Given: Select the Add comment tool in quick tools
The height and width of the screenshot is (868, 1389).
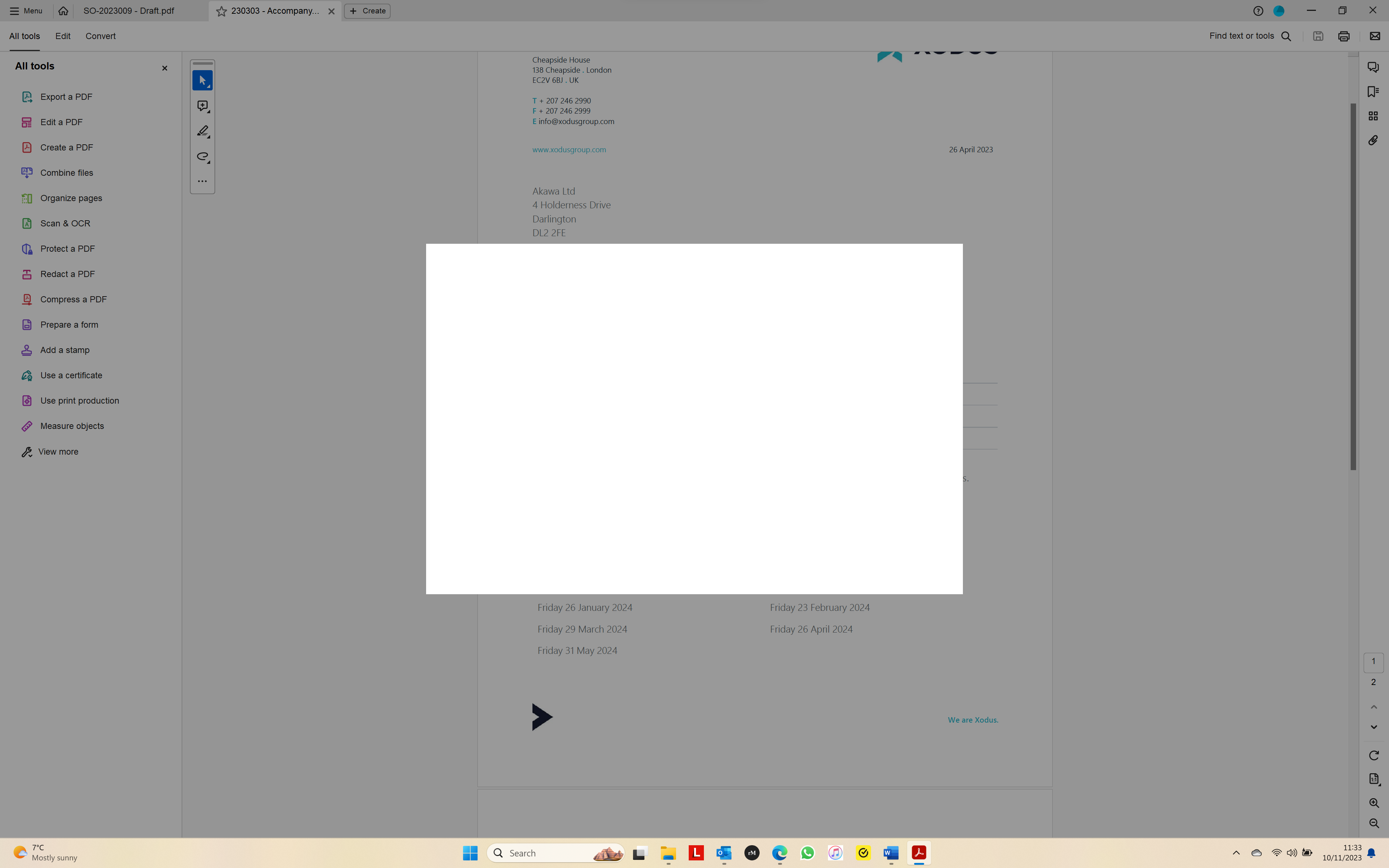Looking at the screenshot, I should pos(202,106).
